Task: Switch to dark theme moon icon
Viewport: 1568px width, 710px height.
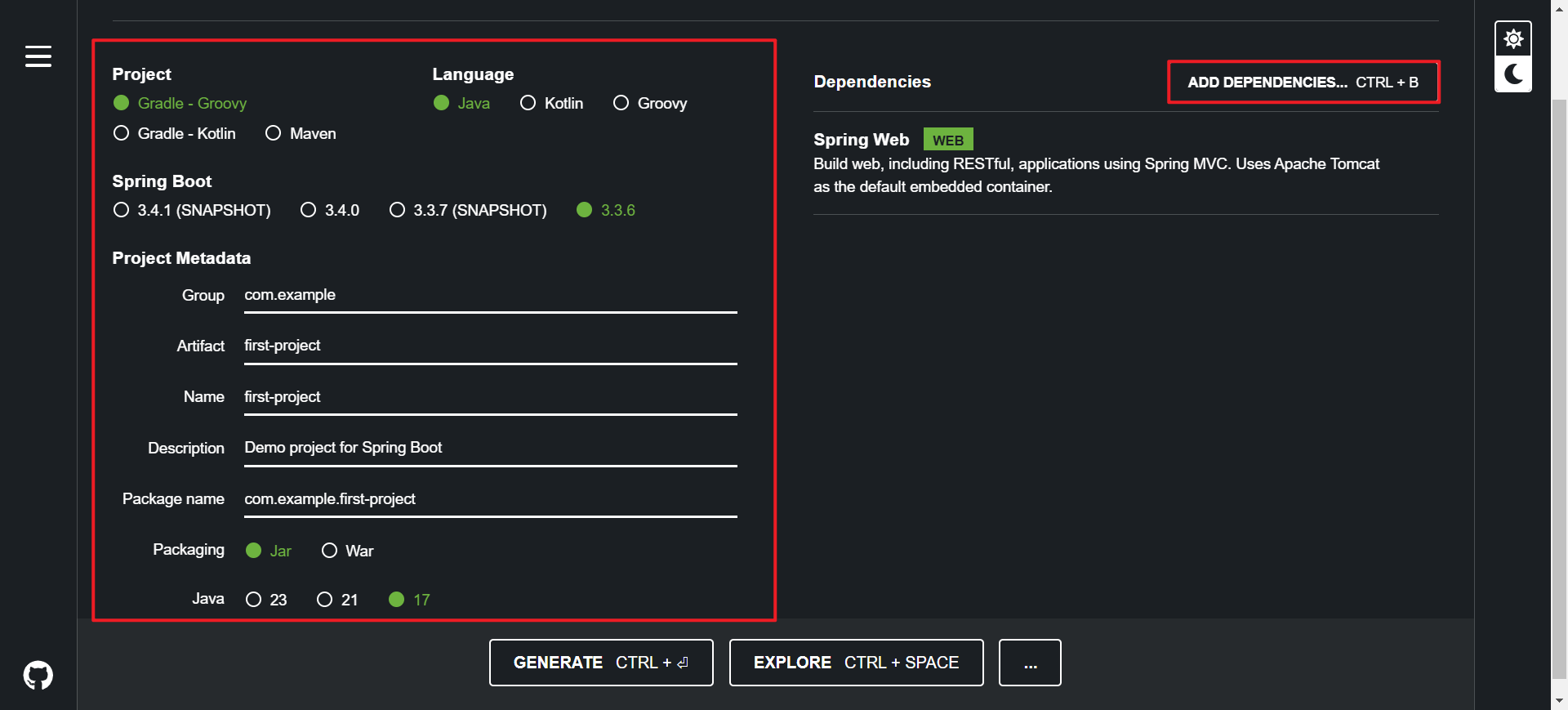Action: tap(1513, 74)
